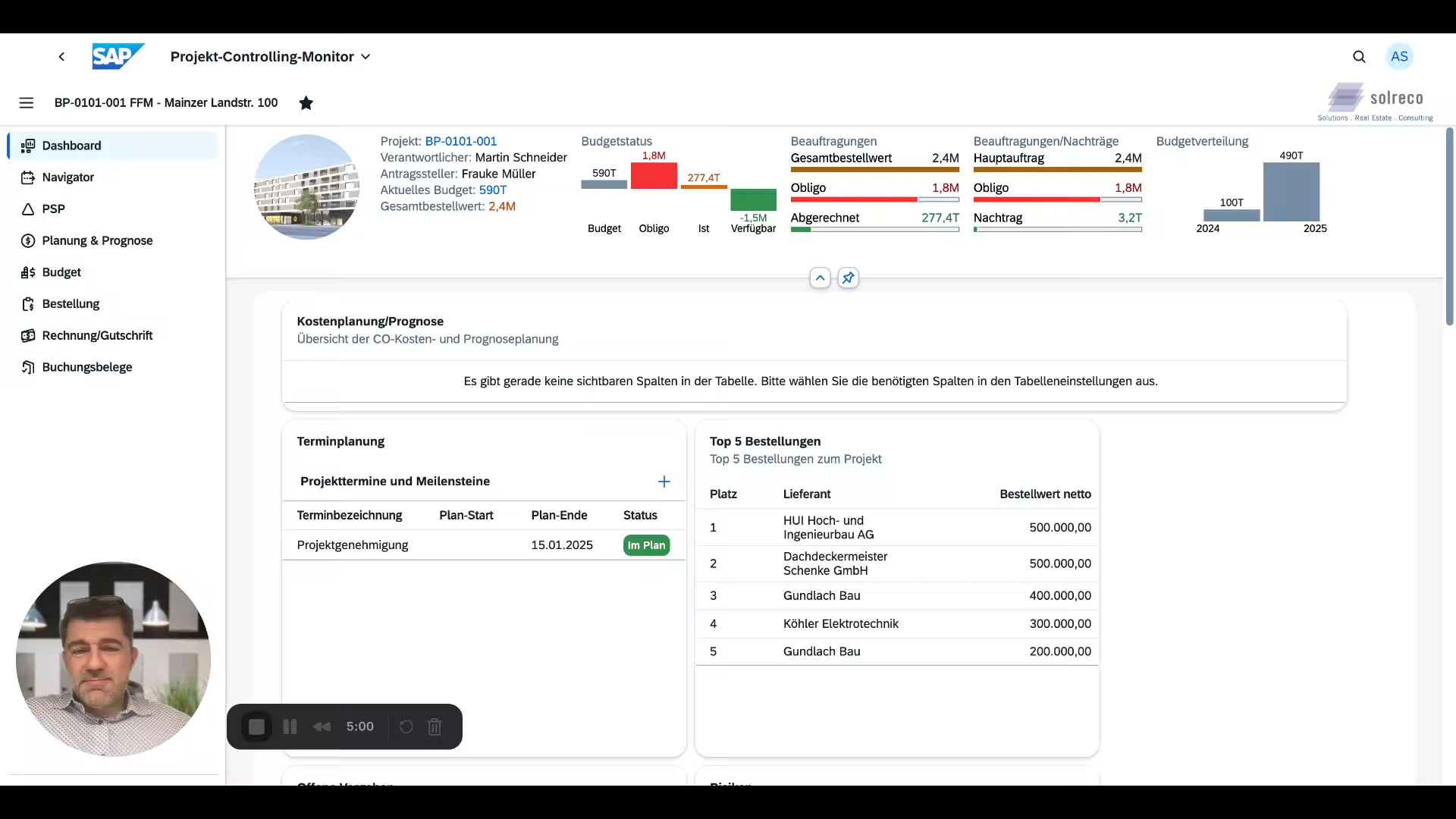Go to the Budget sidebar entry
This screenshot has height=819, width=1456.
point(61,272)
